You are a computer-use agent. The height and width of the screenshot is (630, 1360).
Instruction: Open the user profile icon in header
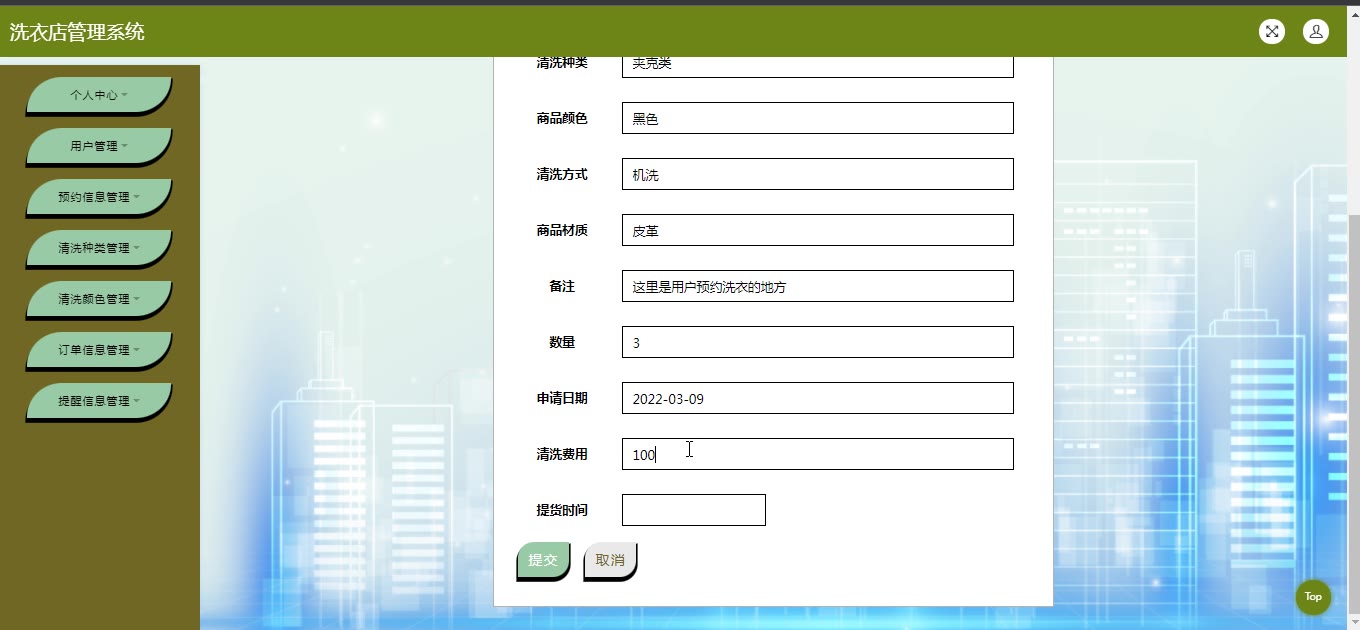pyautogui.click(x=1316, y=31)
